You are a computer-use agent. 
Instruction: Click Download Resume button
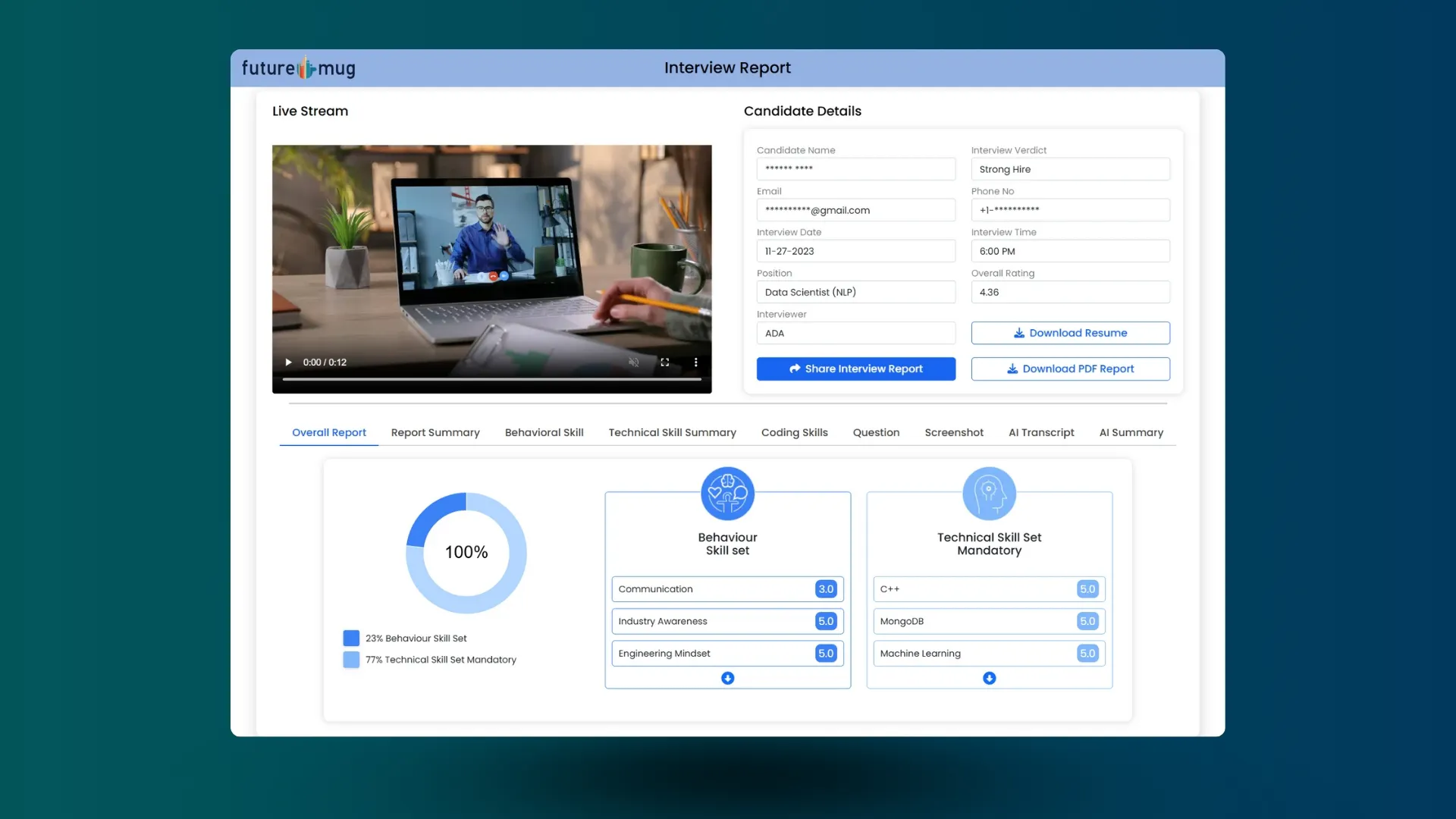click(x=1070, y=333)
